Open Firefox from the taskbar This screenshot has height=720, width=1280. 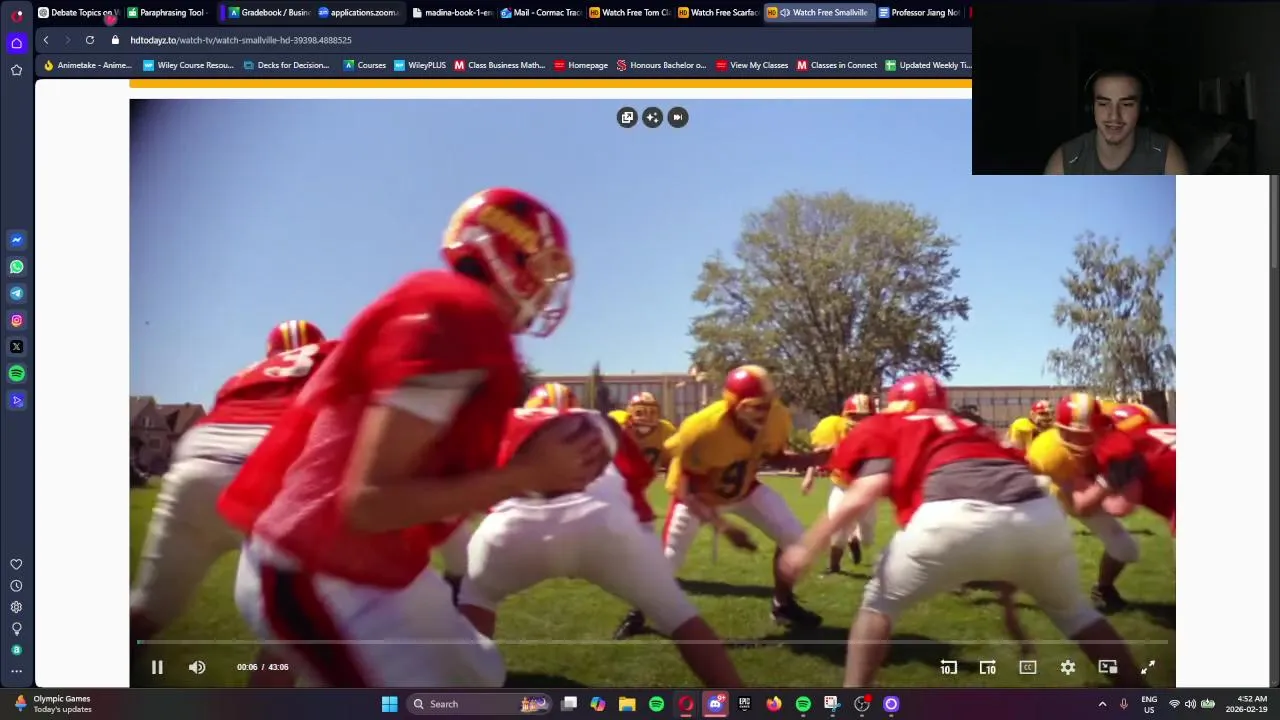tap(774, 704)
